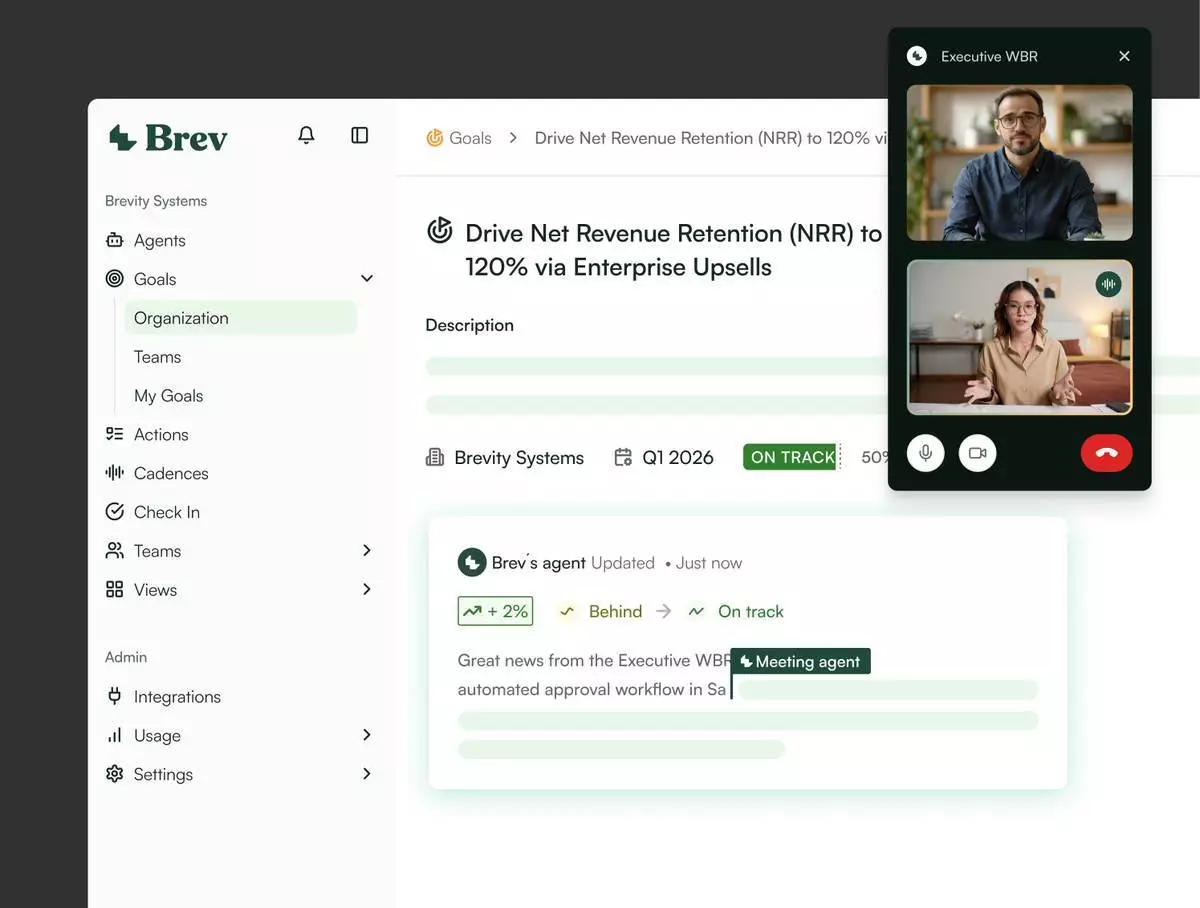Click the Goals breadcrumb link
The image size is (1200, 908).
(469, 138)
